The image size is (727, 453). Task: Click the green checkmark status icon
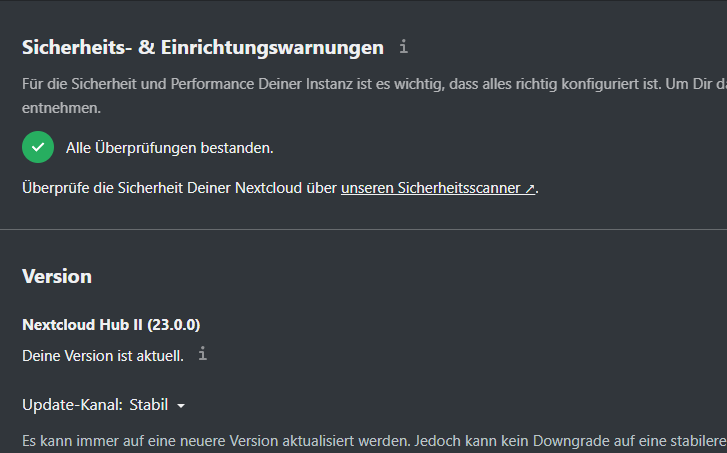click(38, 147)
